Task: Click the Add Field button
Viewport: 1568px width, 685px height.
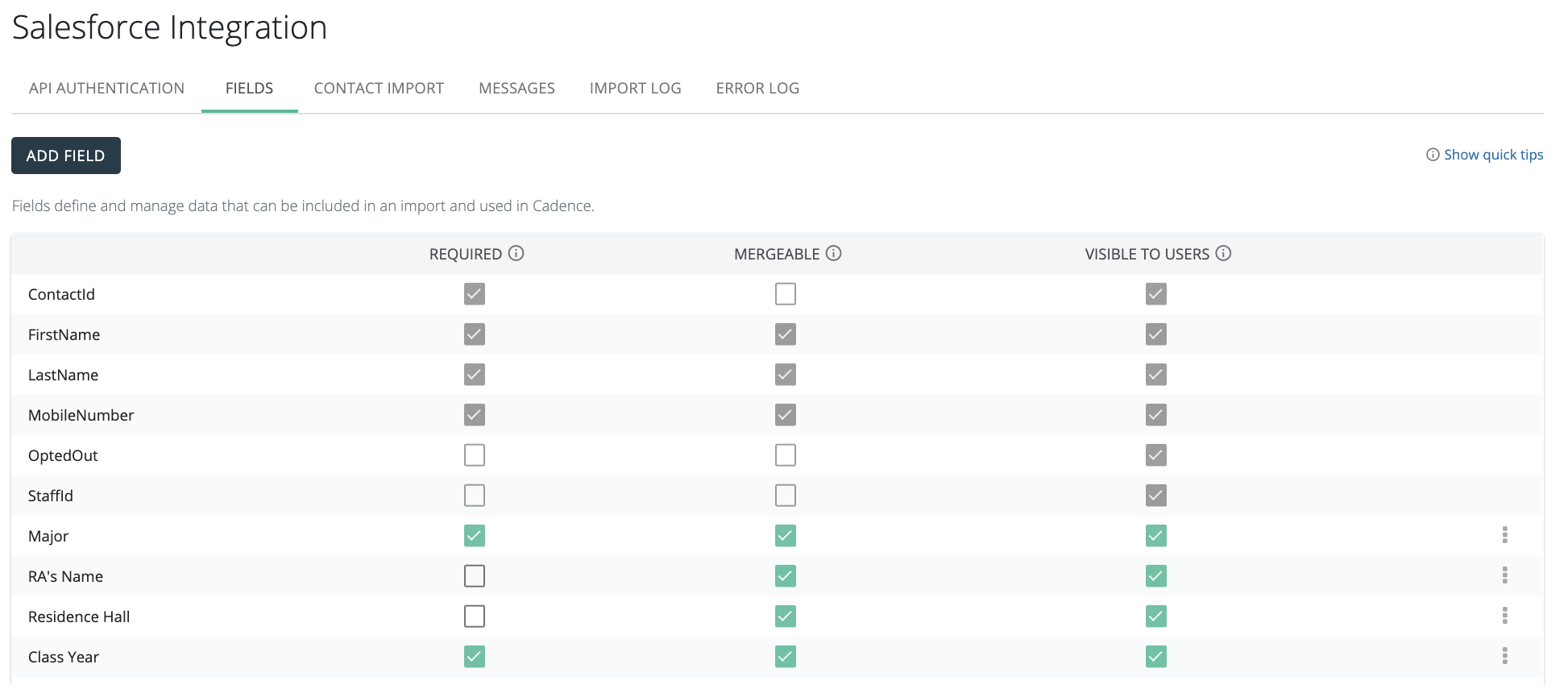Action: pos(66,156)
